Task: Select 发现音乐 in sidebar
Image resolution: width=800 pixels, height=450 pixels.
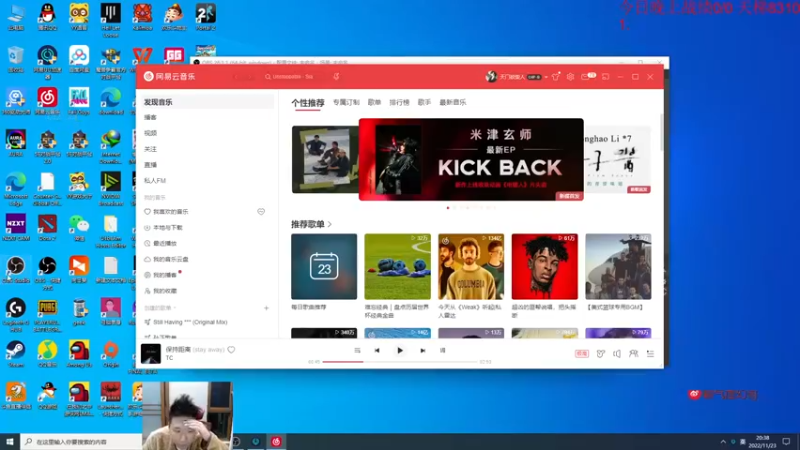Action: (x=207, y=102)
